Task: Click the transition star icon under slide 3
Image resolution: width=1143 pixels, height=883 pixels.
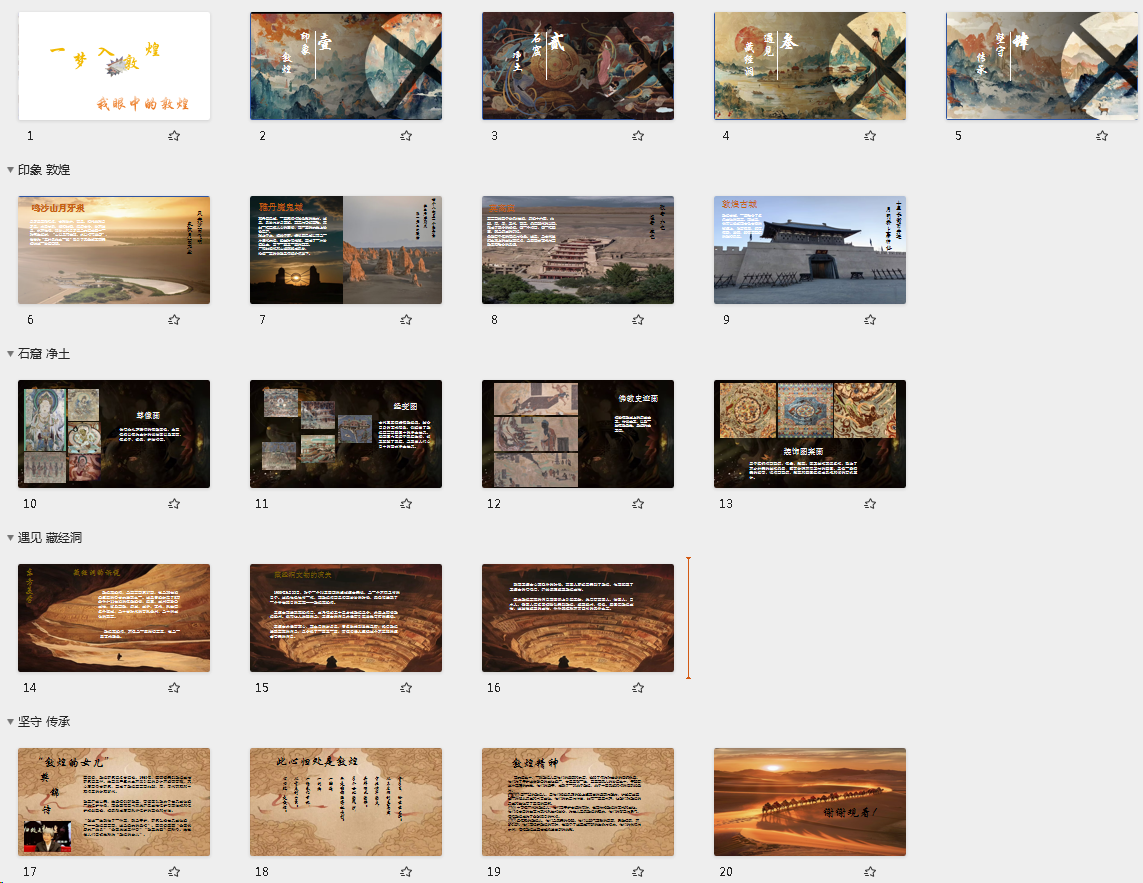Action: click(x=638, y=136)
